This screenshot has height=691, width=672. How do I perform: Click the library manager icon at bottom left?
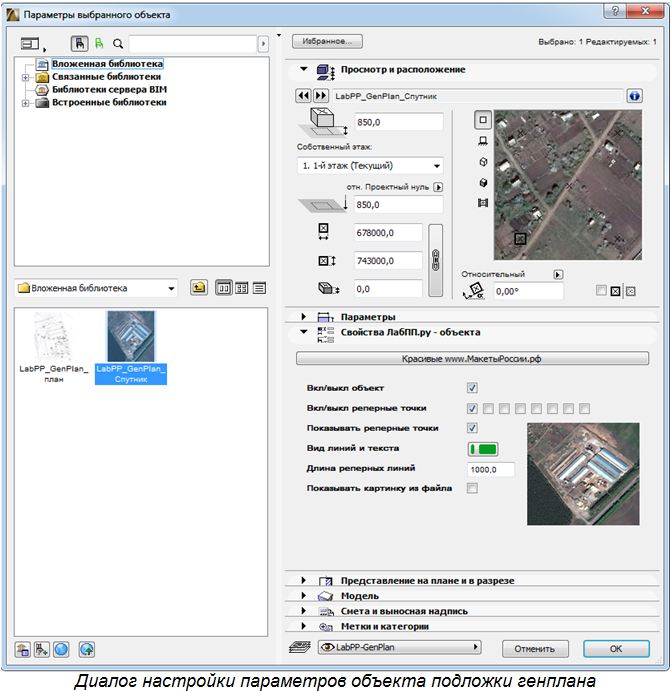tap(22, 649)
